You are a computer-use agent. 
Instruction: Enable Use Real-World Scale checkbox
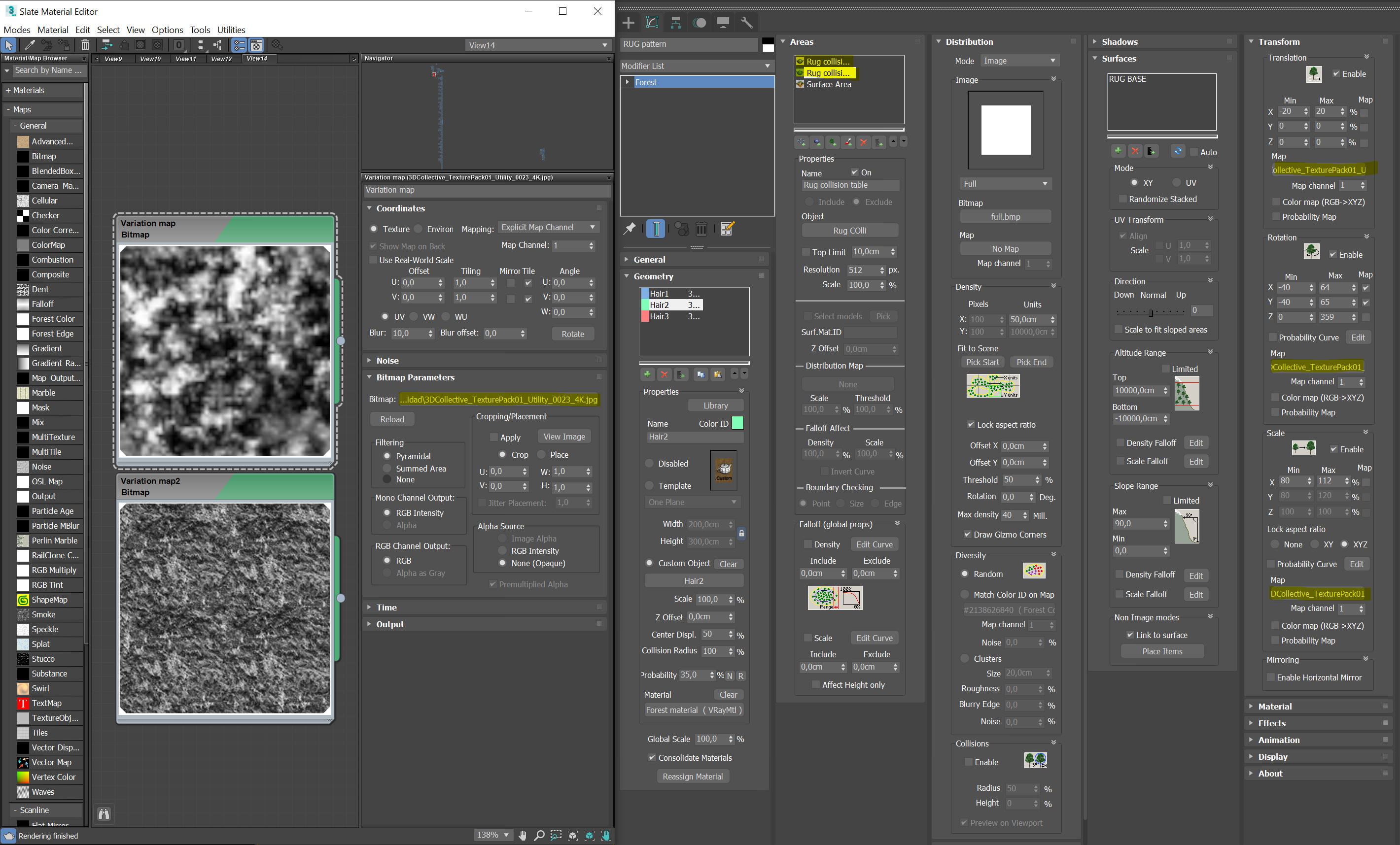point(373,260)
